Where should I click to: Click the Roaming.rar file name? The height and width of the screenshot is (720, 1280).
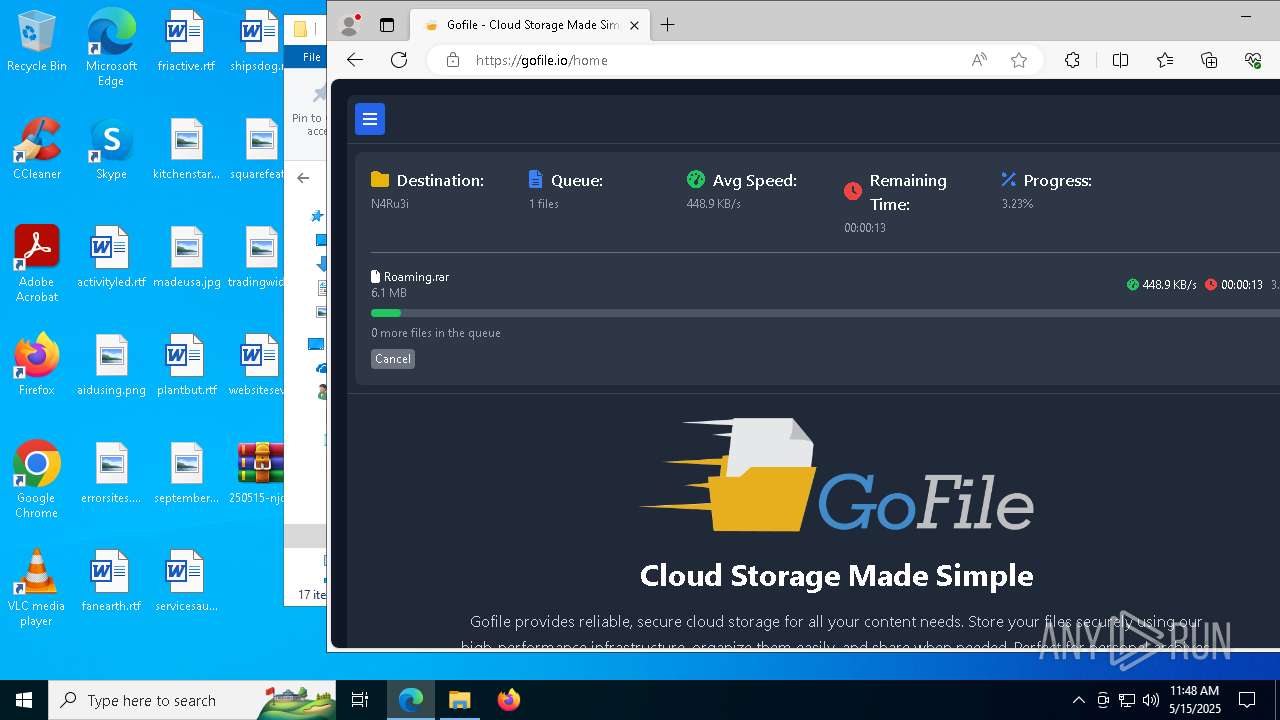point(416,277)
